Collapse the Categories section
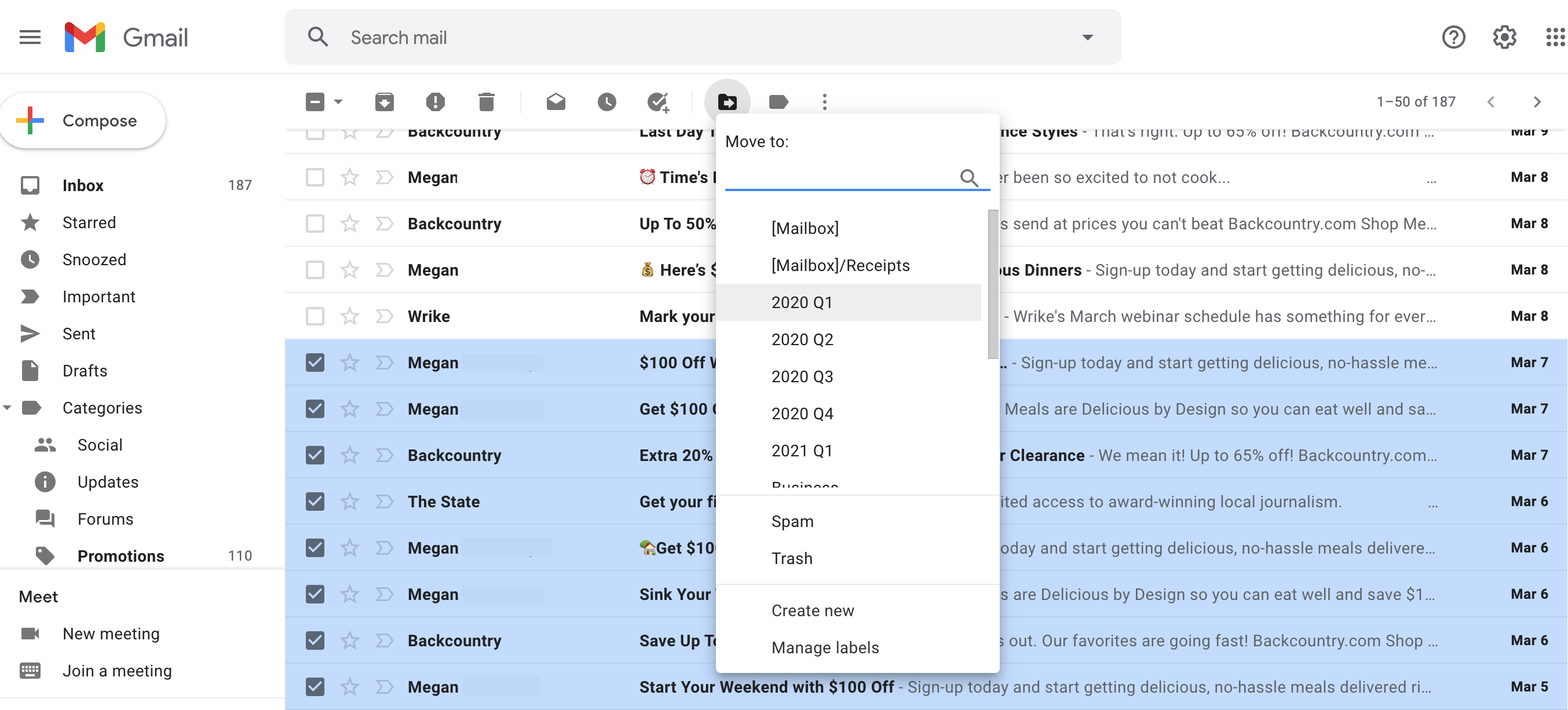The width and height of the screenshot is (1568, 710). tap(8, 408)
